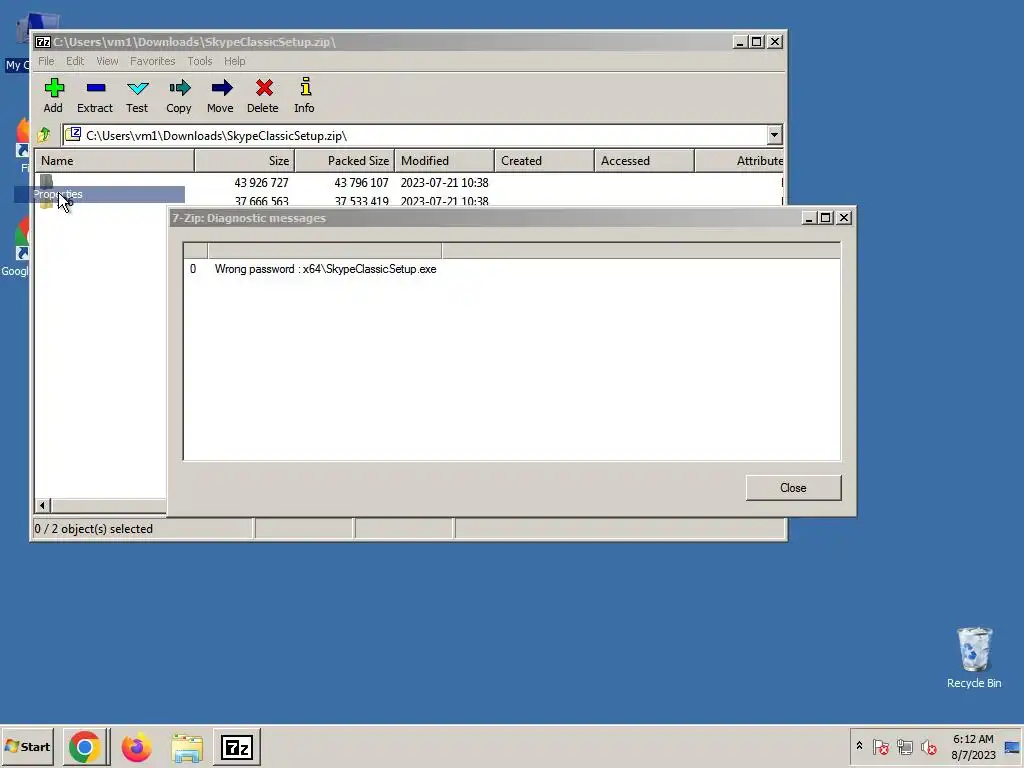Screen dimensions: 1024x768
Task: Go up one folder level icon
Action: (x=44, y=135)
